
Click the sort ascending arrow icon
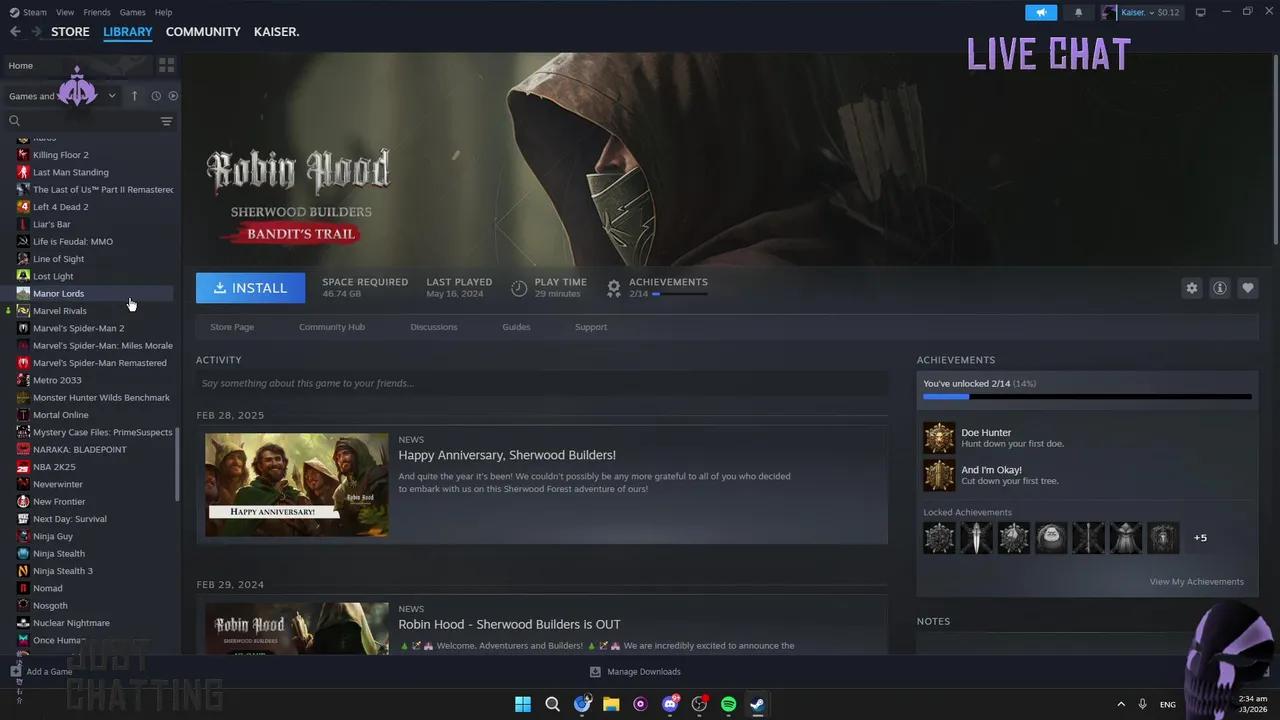134,96
